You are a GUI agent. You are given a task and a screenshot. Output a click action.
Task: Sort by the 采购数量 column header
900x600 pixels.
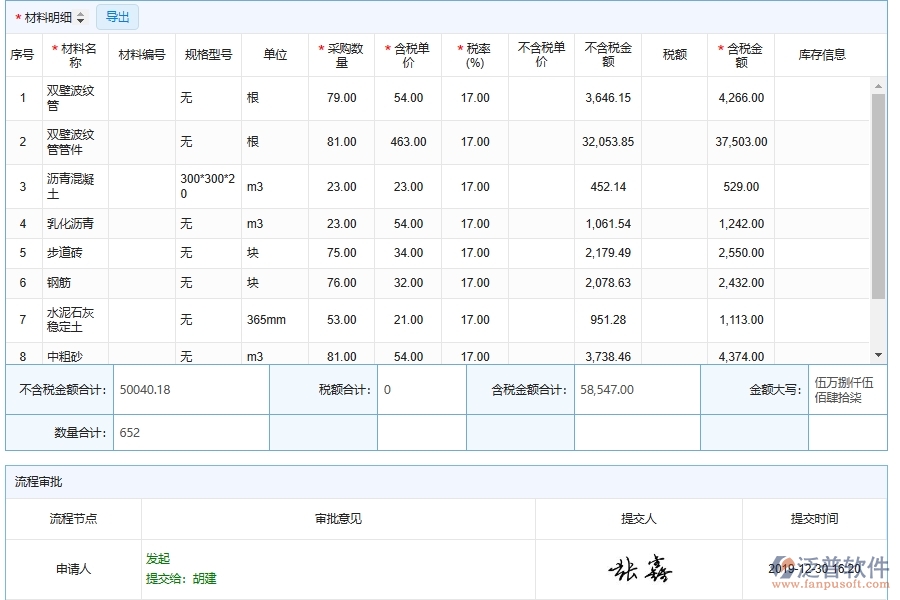point(340,54)
